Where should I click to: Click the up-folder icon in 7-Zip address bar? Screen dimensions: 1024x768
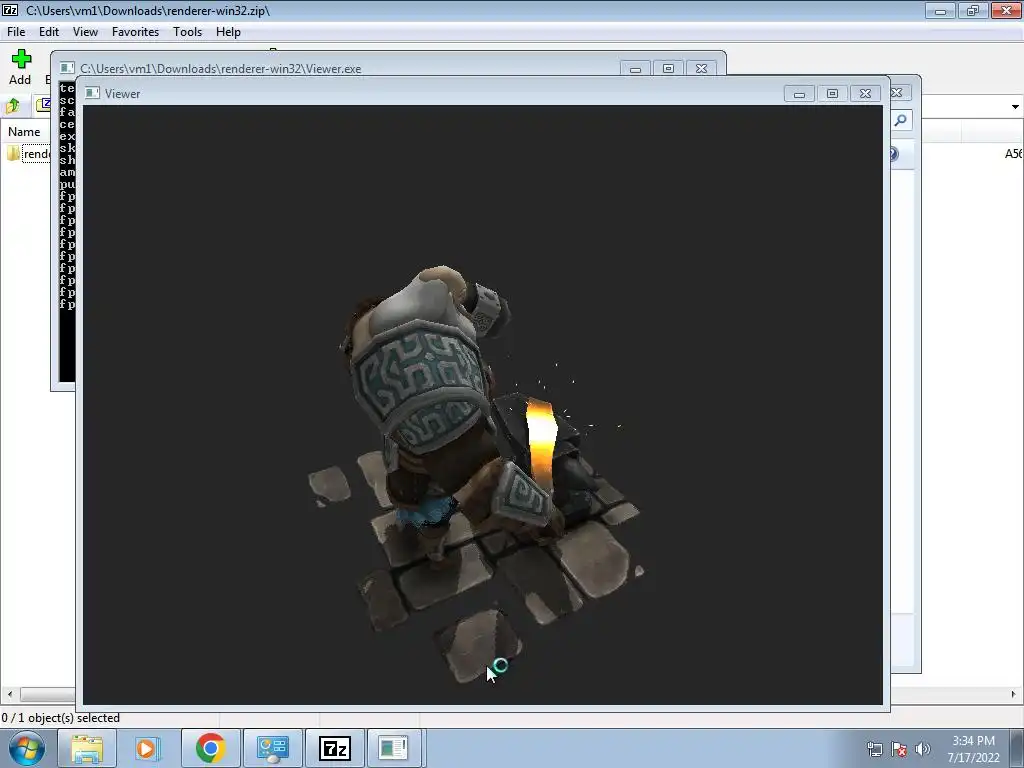point(13,105)
